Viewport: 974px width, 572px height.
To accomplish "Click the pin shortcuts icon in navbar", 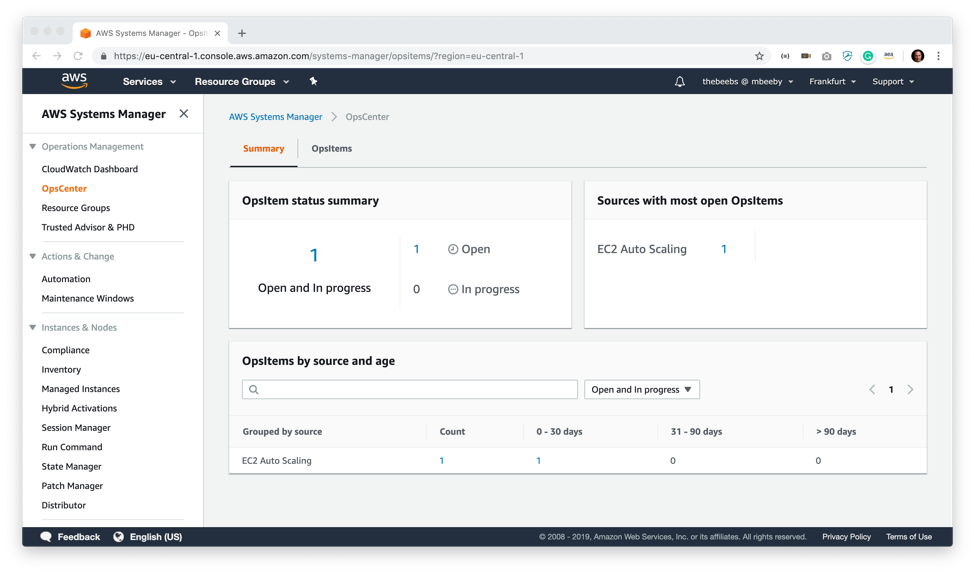I will click(313, 81).
